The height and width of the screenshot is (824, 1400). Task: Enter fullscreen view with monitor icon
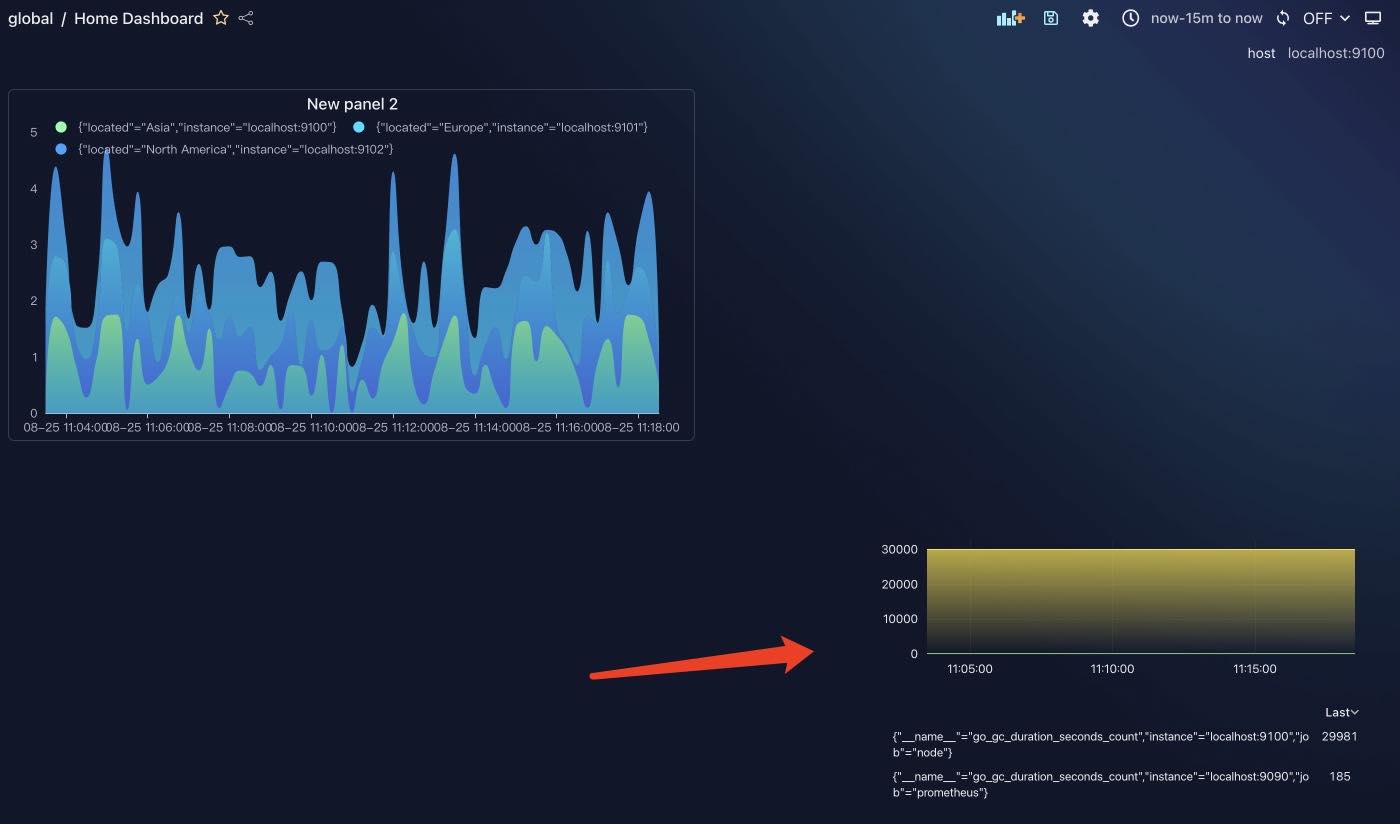coord(1373,18)
